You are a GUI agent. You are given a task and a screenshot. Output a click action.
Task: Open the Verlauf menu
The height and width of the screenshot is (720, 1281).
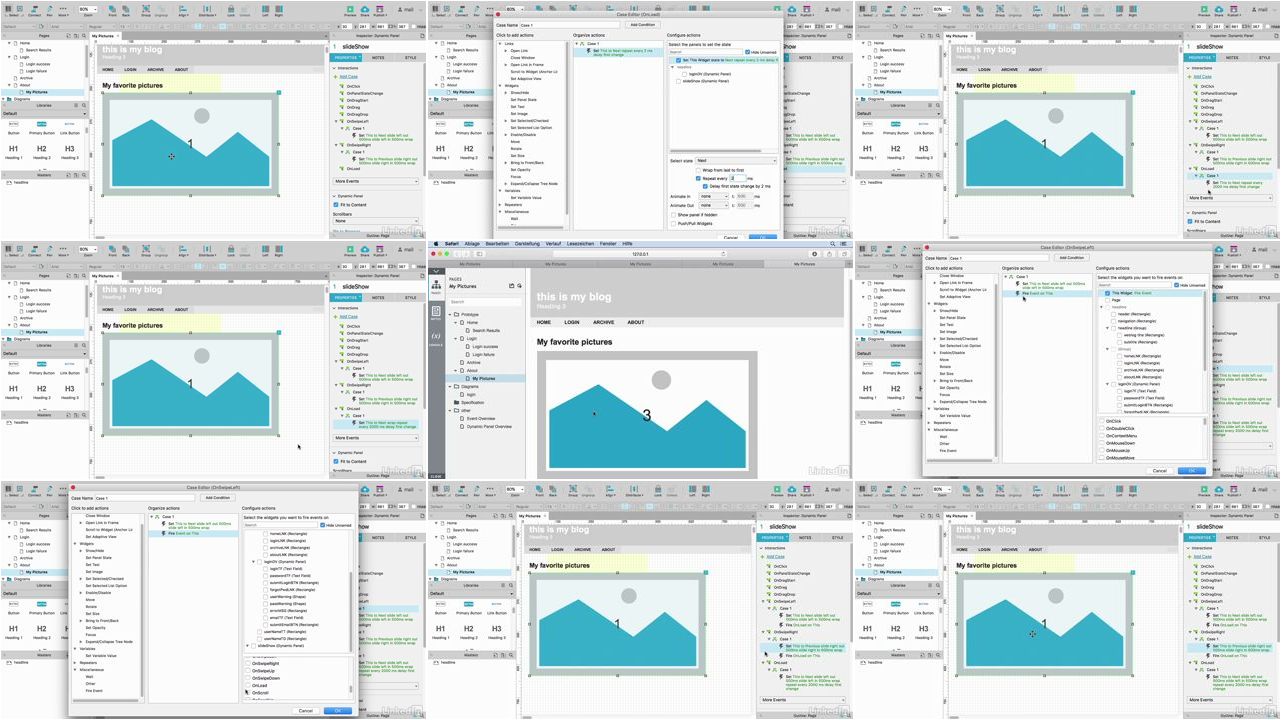pyautogui.click(x=553, y=243)
